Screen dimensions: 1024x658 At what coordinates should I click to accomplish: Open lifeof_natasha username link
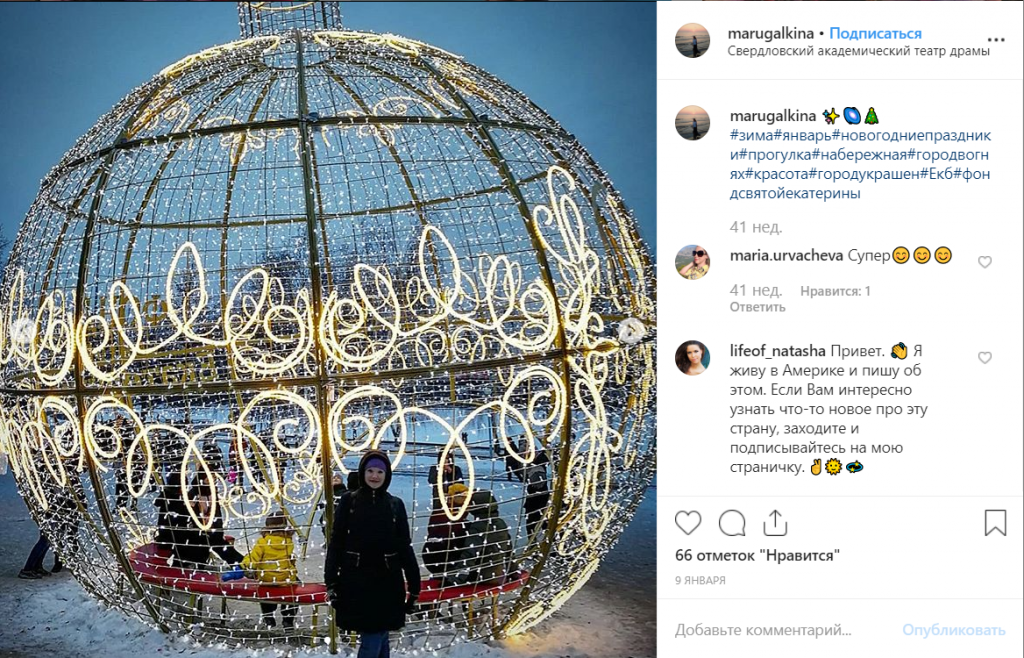click(x=777, y=351)
